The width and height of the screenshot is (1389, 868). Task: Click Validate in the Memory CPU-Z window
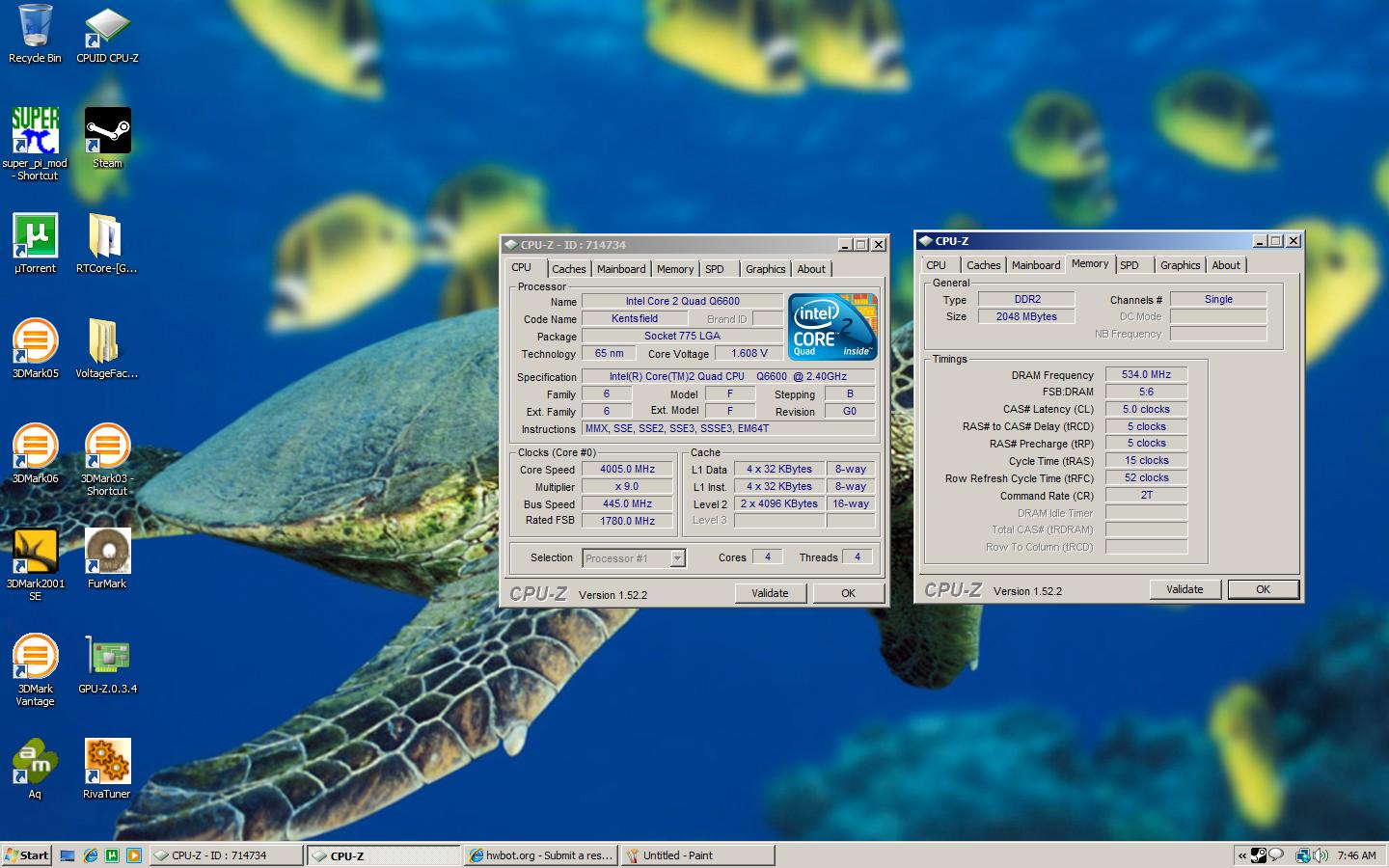click(x=1185, y=589)
